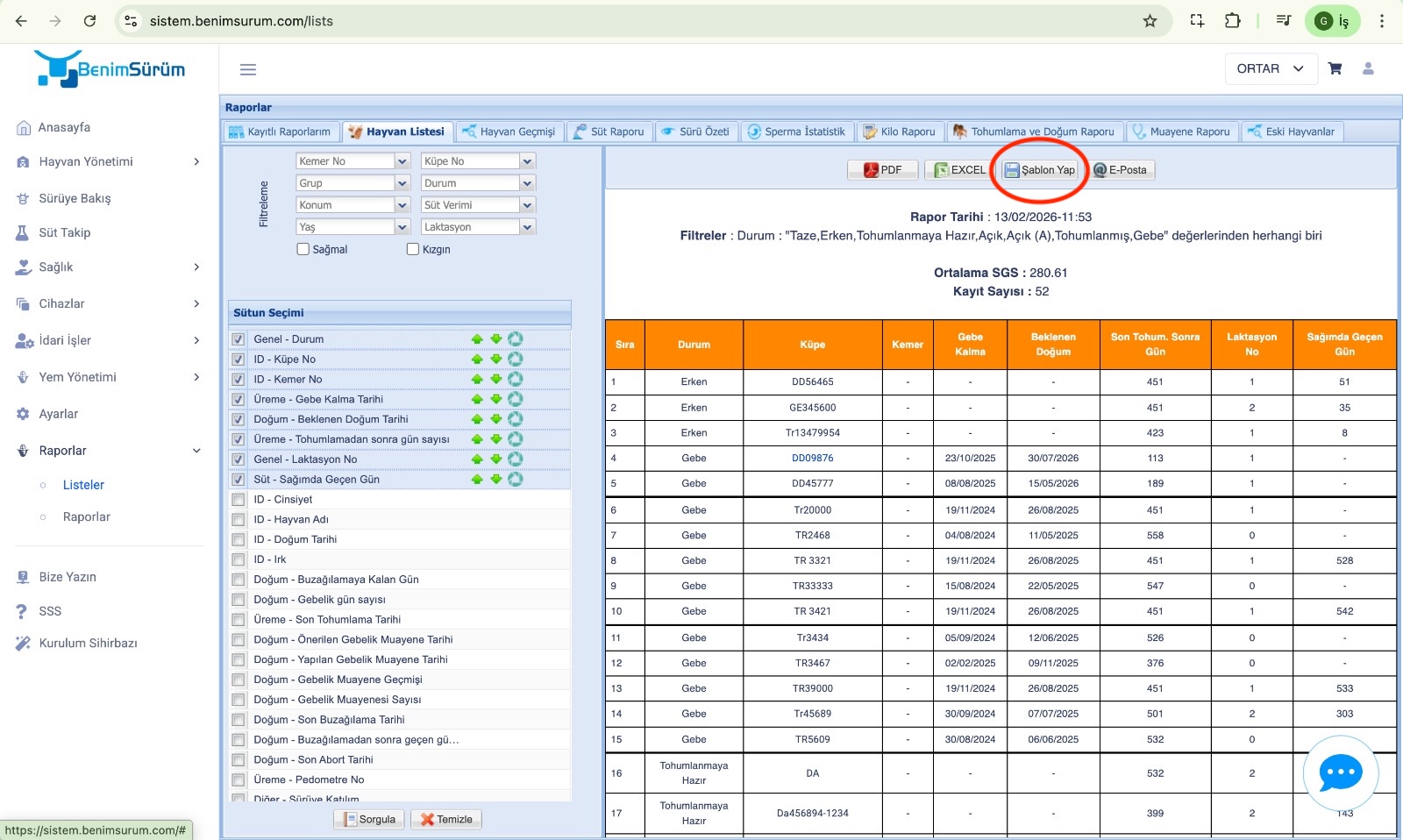Viewport: 1403px width, 840px height.
Task: Click the Yaş filter input field
Action: click(x=345, y=227)
